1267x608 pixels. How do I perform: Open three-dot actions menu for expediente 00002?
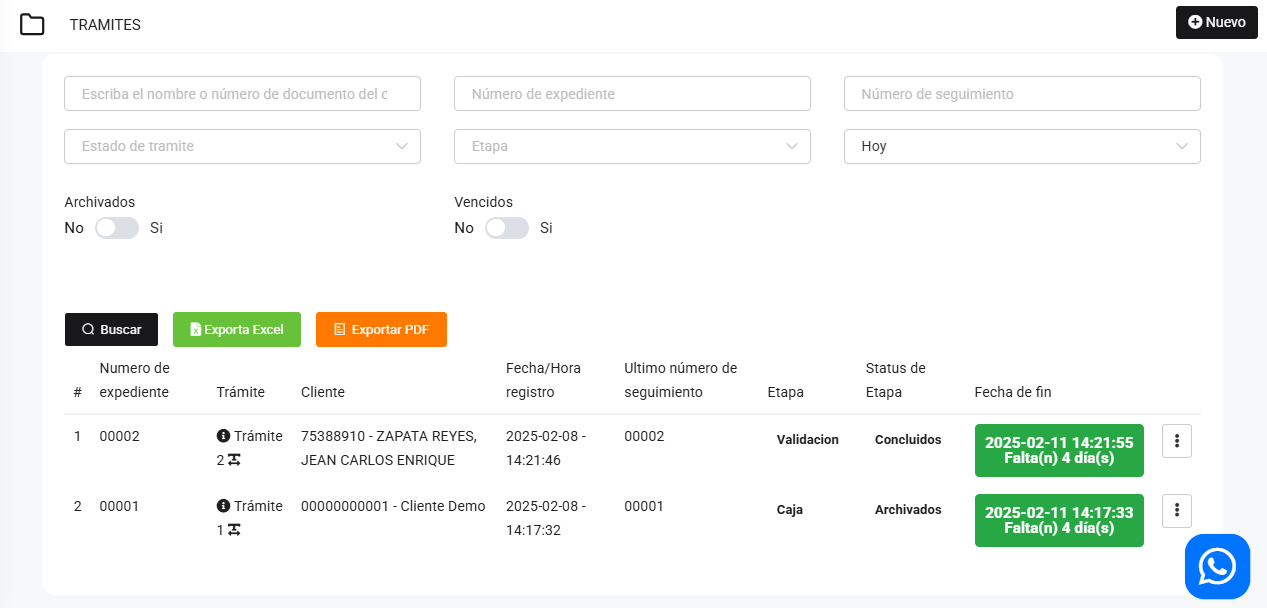click(1176, 441)
